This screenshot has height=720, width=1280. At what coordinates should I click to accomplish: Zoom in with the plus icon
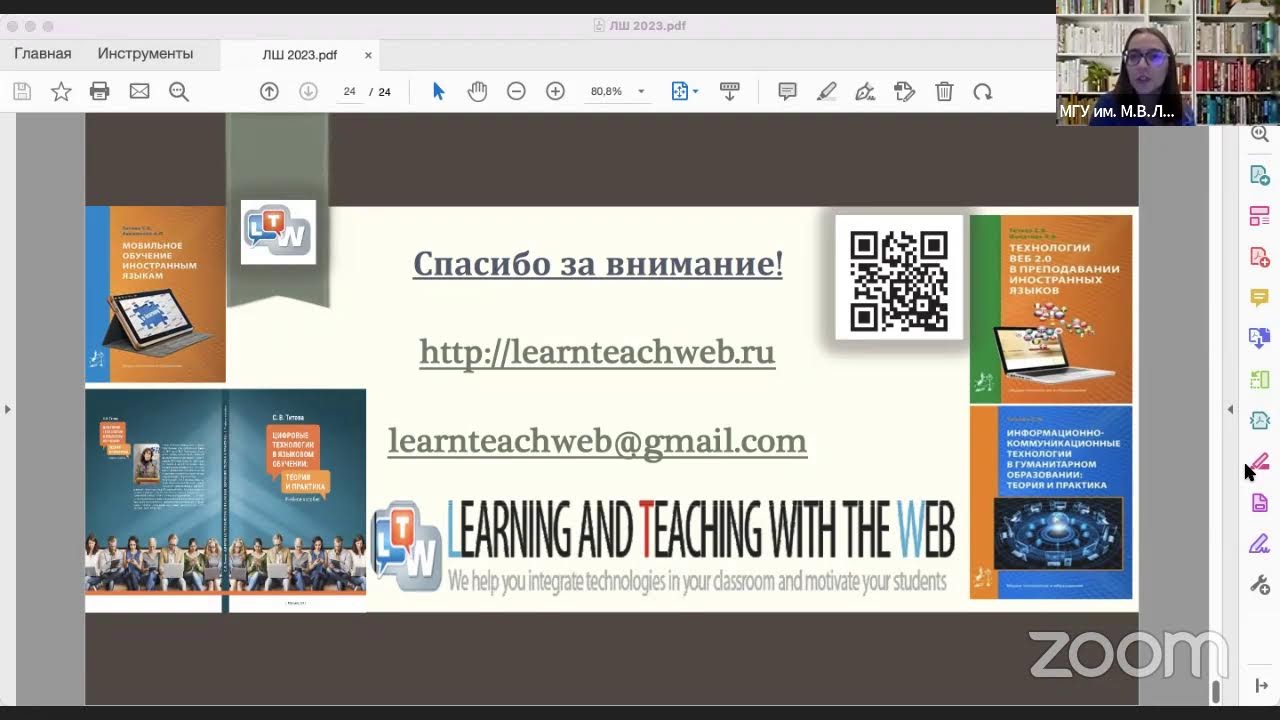[555, 92]
